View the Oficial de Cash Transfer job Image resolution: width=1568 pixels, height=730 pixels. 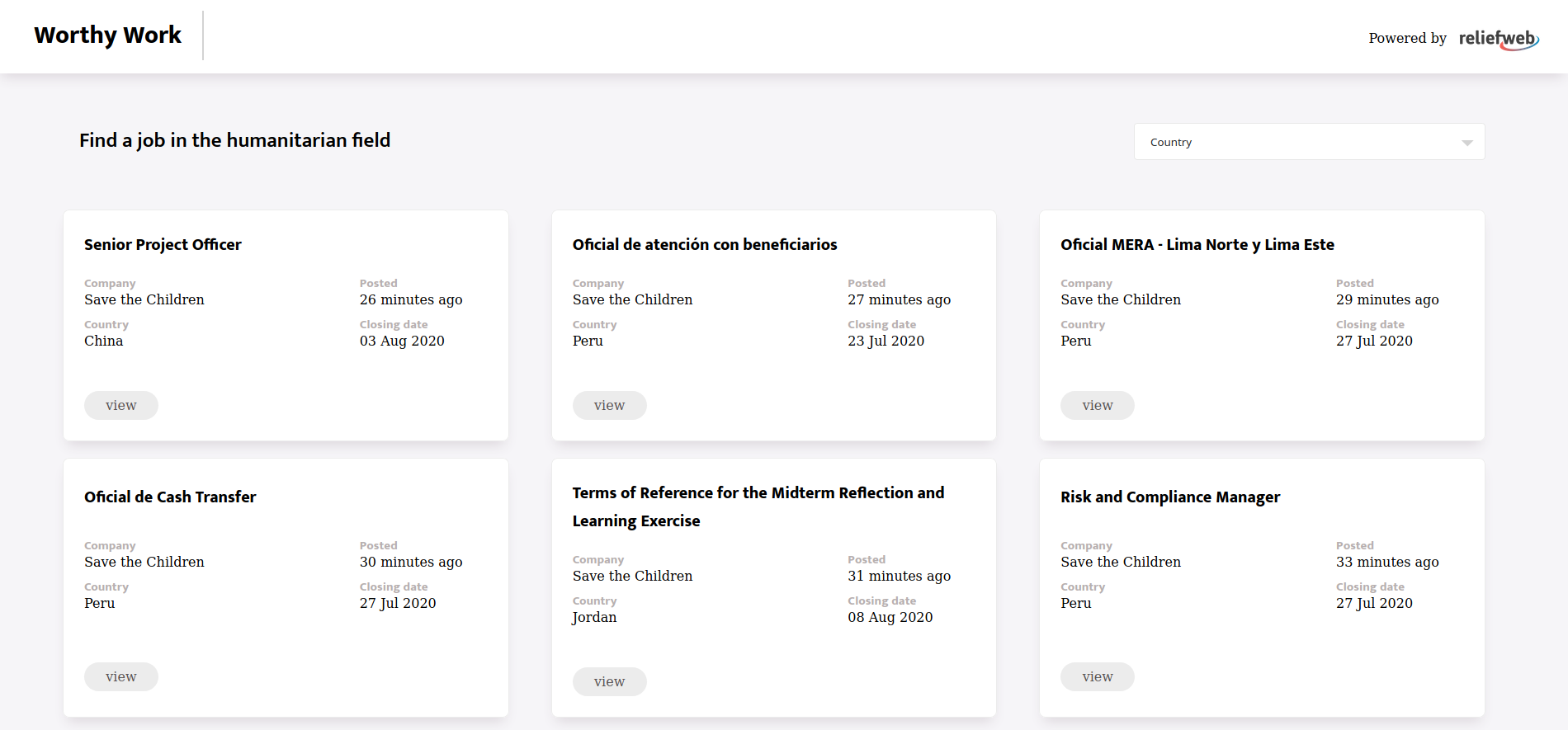click(x=121, y=676)
